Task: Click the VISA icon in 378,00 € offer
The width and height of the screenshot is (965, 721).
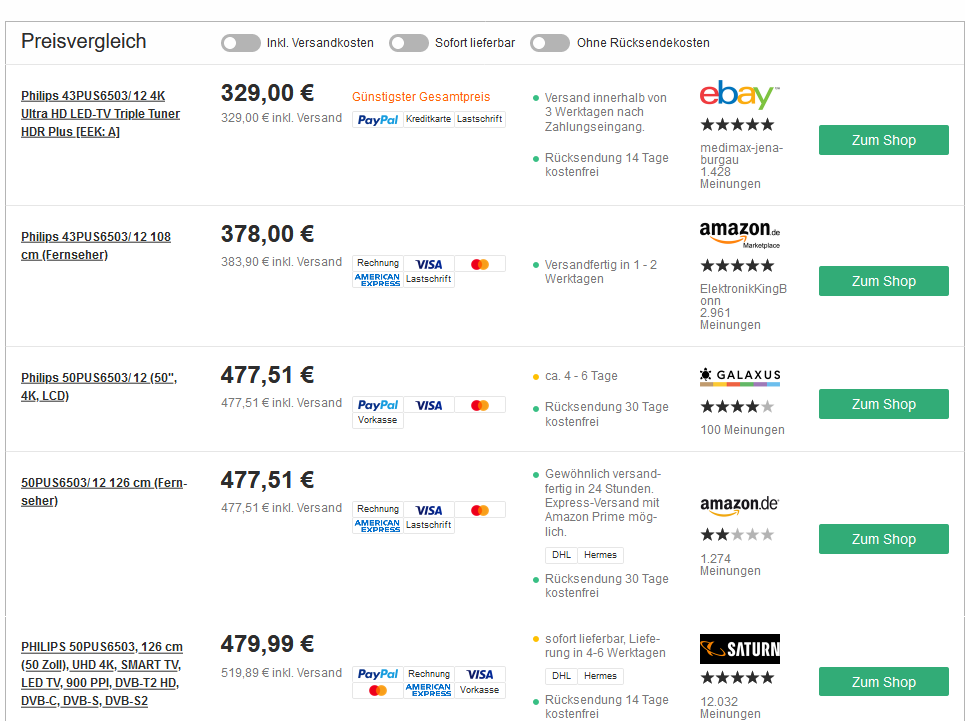Action: pyautogui.click(x=429, y=264)
